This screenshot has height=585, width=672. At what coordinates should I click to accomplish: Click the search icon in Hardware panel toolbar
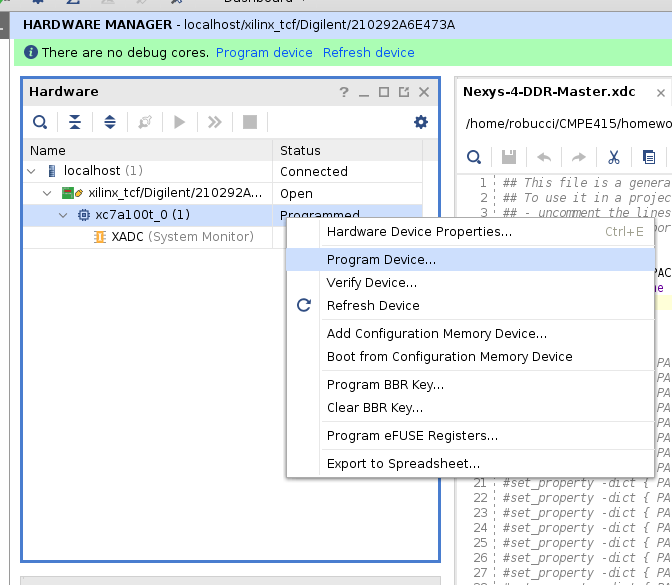[x=40, y=122]
